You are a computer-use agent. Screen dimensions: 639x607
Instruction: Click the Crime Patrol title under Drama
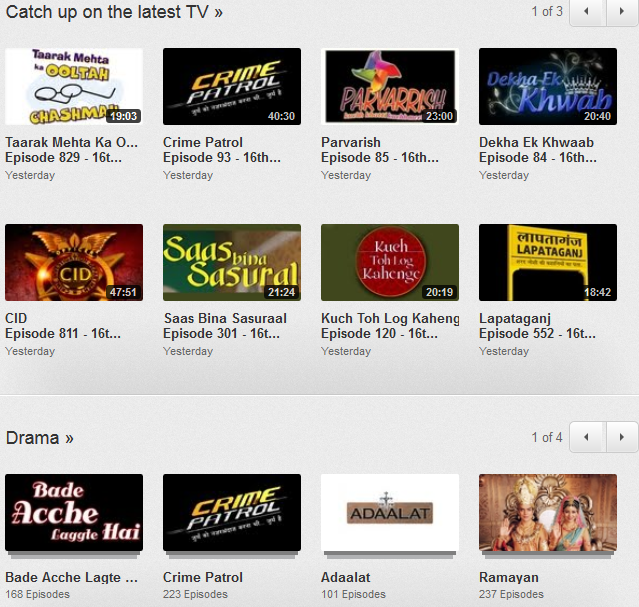point(203,577)
